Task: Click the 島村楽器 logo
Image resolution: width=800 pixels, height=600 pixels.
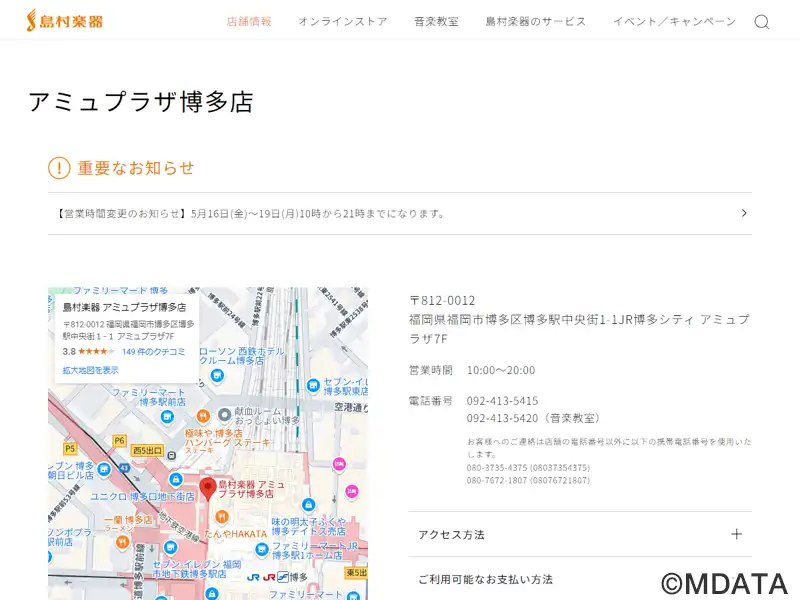Action: pos(65,21)
